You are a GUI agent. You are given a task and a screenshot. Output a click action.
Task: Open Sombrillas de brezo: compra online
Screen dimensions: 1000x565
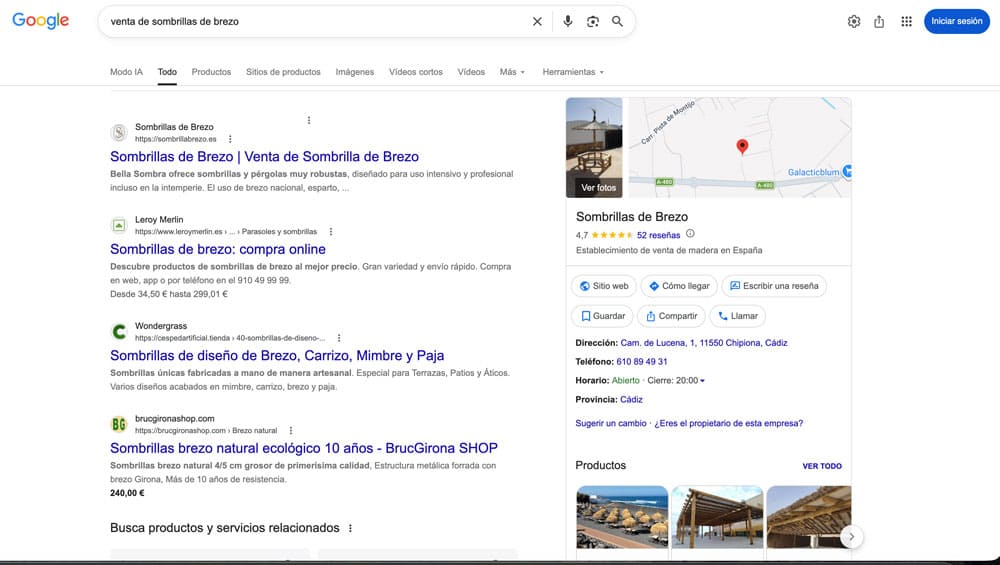point(217,249)
